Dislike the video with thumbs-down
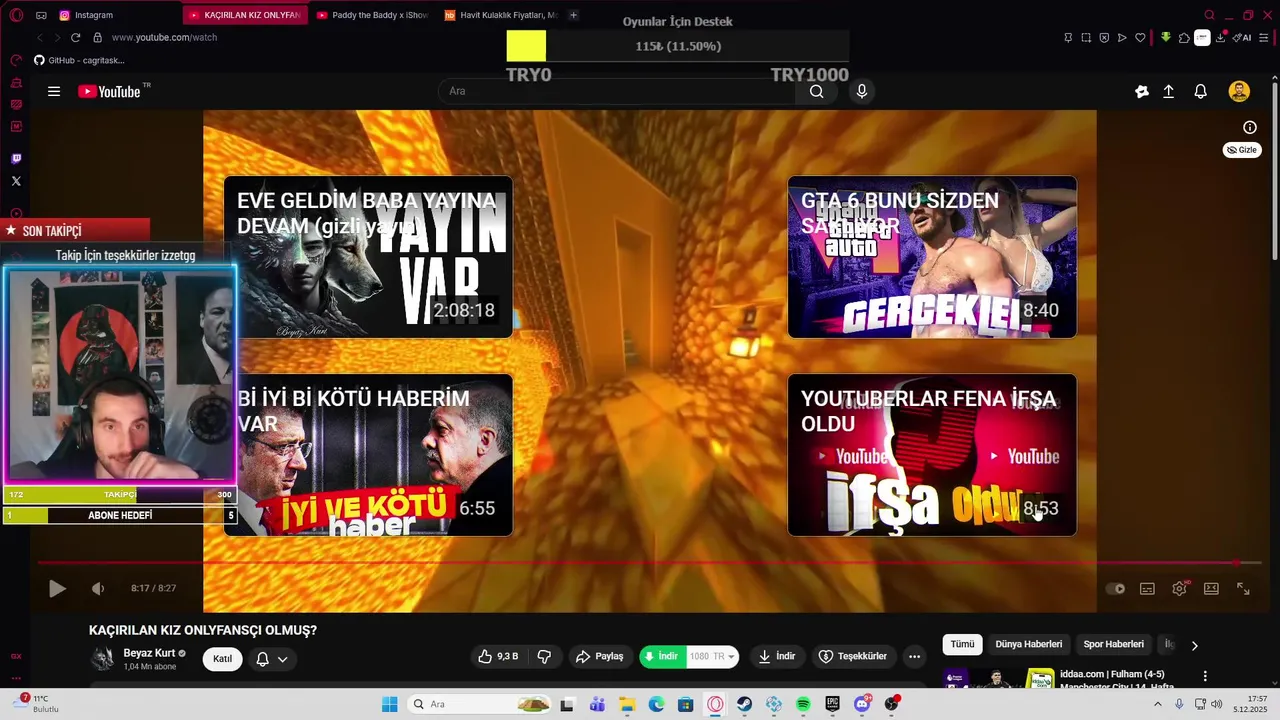This screenshot has width=1280, height=720. pyautogui.click(x=544, y=656)
